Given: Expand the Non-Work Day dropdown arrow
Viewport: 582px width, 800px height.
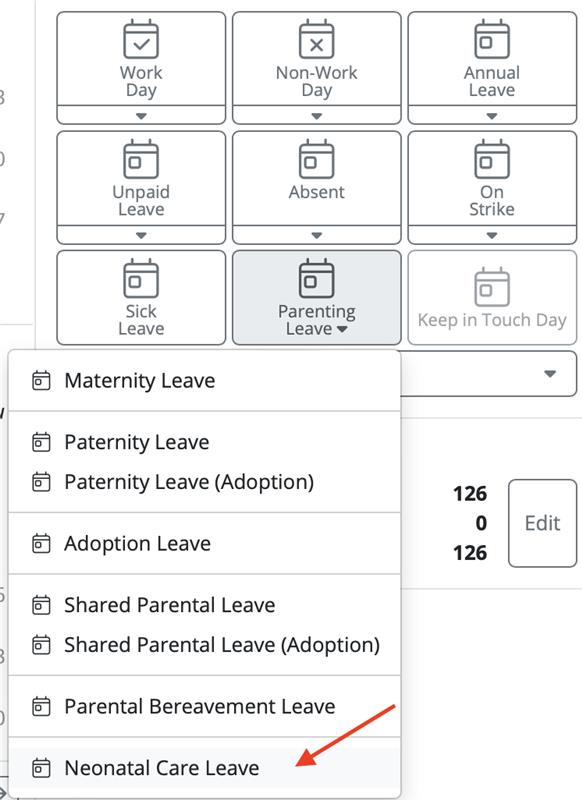Looking at the screenshot, I should pos(317,115).
